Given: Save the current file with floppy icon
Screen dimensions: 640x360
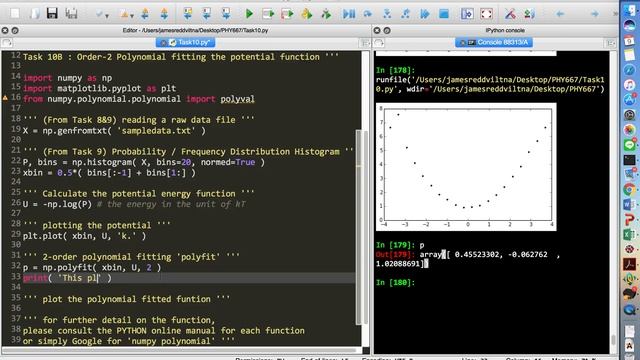Looking at the screenshot, I should (x=52, y=13).
